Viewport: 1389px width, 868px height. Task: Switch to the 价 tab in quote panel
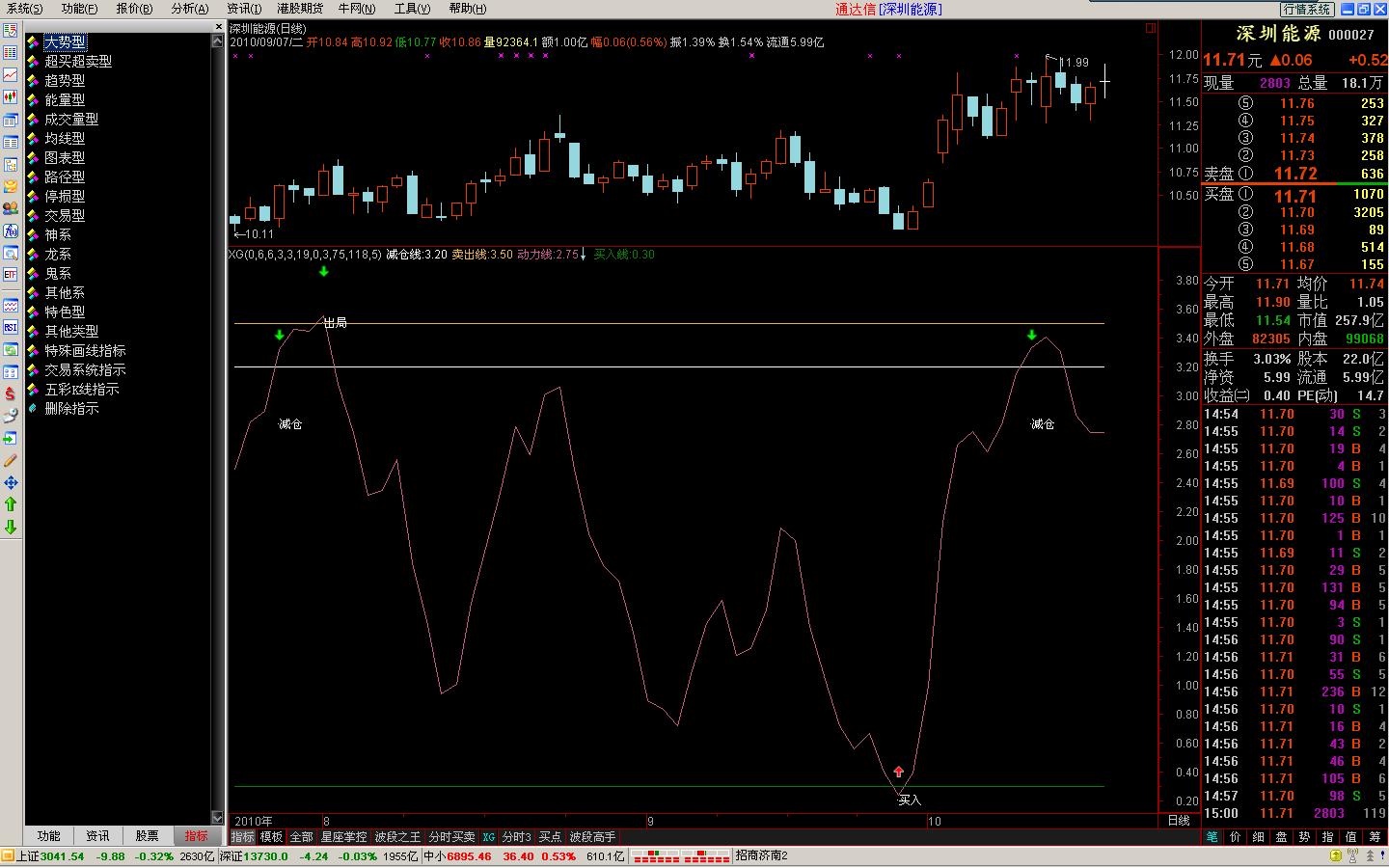click(x=1236, y=837)
